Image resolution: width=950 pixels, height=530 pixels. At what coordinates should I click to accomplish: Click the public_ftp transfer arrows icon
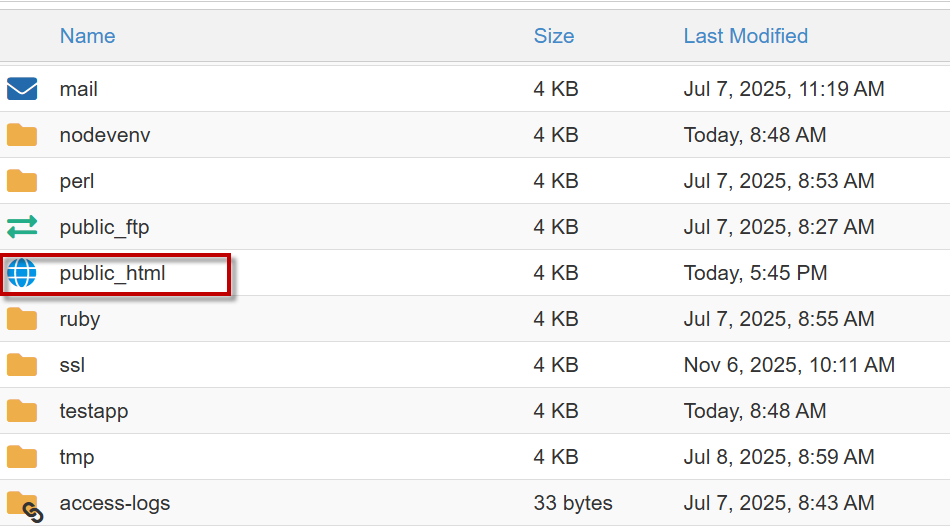point(22,227)
